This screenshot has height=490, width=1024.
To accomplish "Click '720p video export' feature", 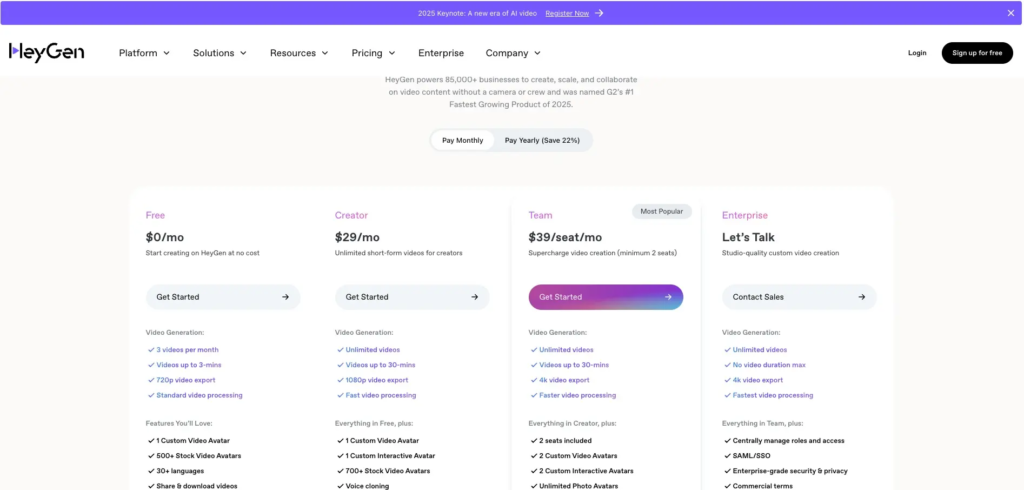I will tap(185, 380).
